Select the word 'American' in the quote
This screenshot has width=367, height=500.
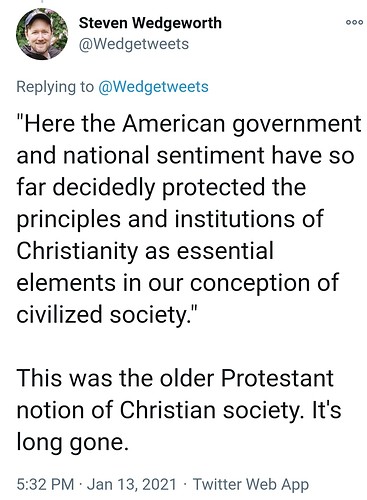coord(173,124)
